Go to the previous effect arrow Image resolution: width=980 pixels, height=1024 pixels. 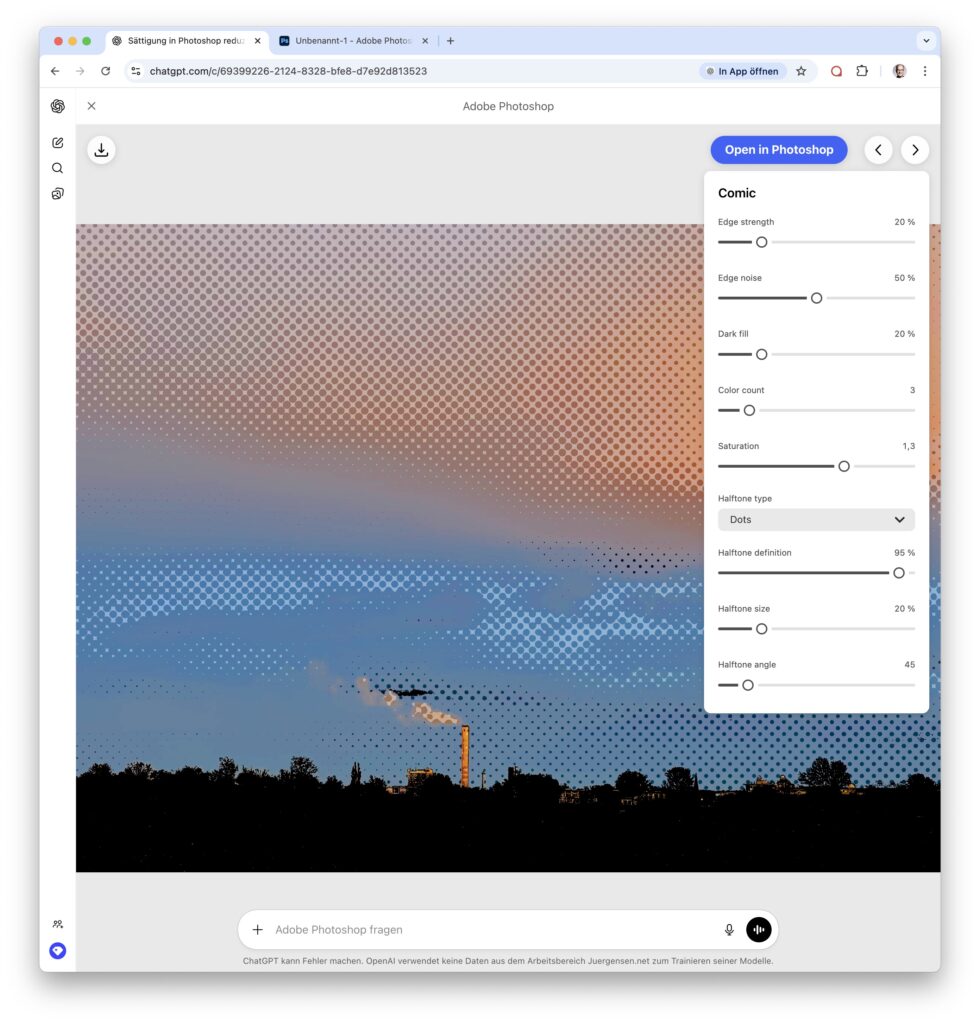878,150
